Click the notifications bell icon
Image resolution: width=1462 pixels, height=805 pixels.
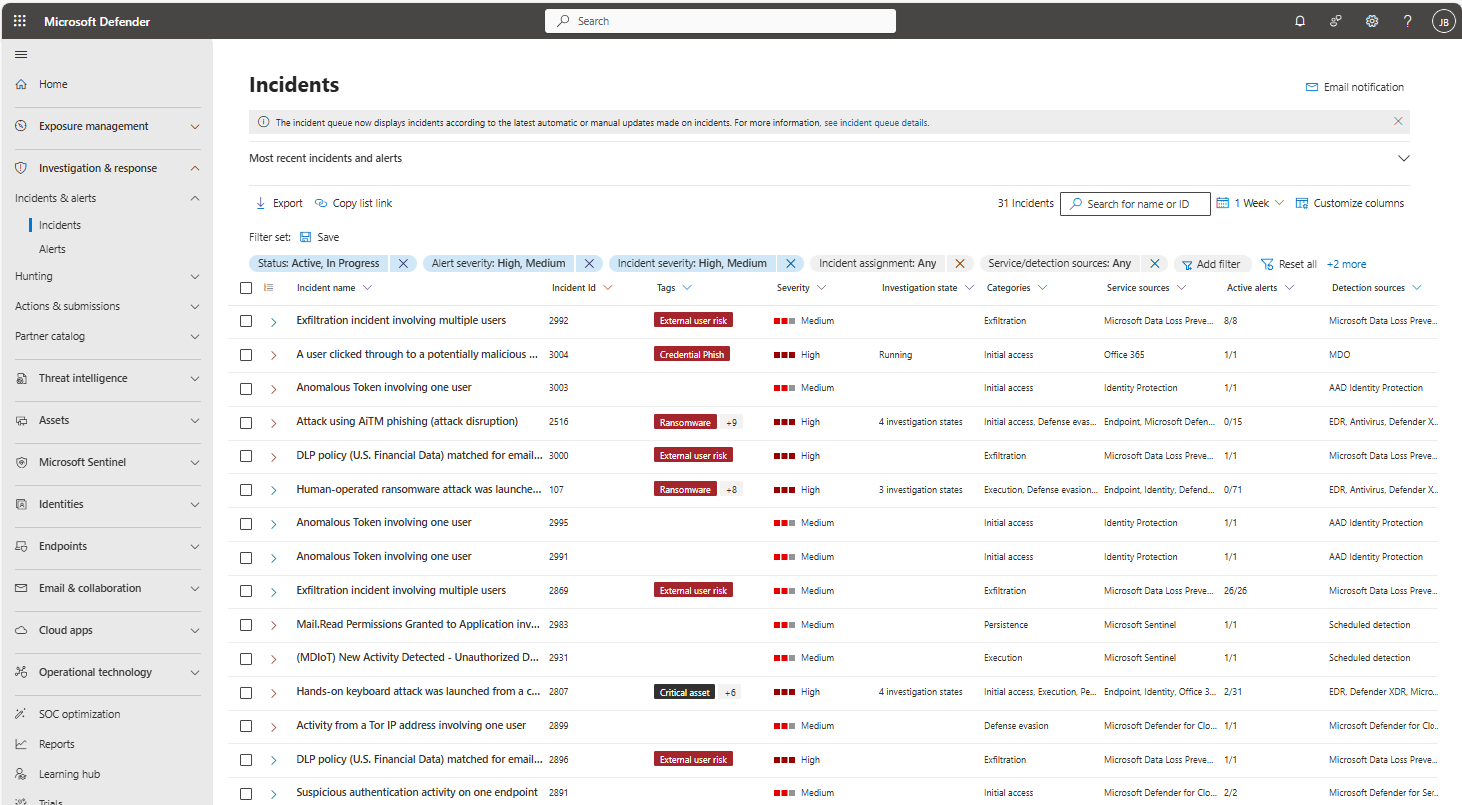[1300, 21]
